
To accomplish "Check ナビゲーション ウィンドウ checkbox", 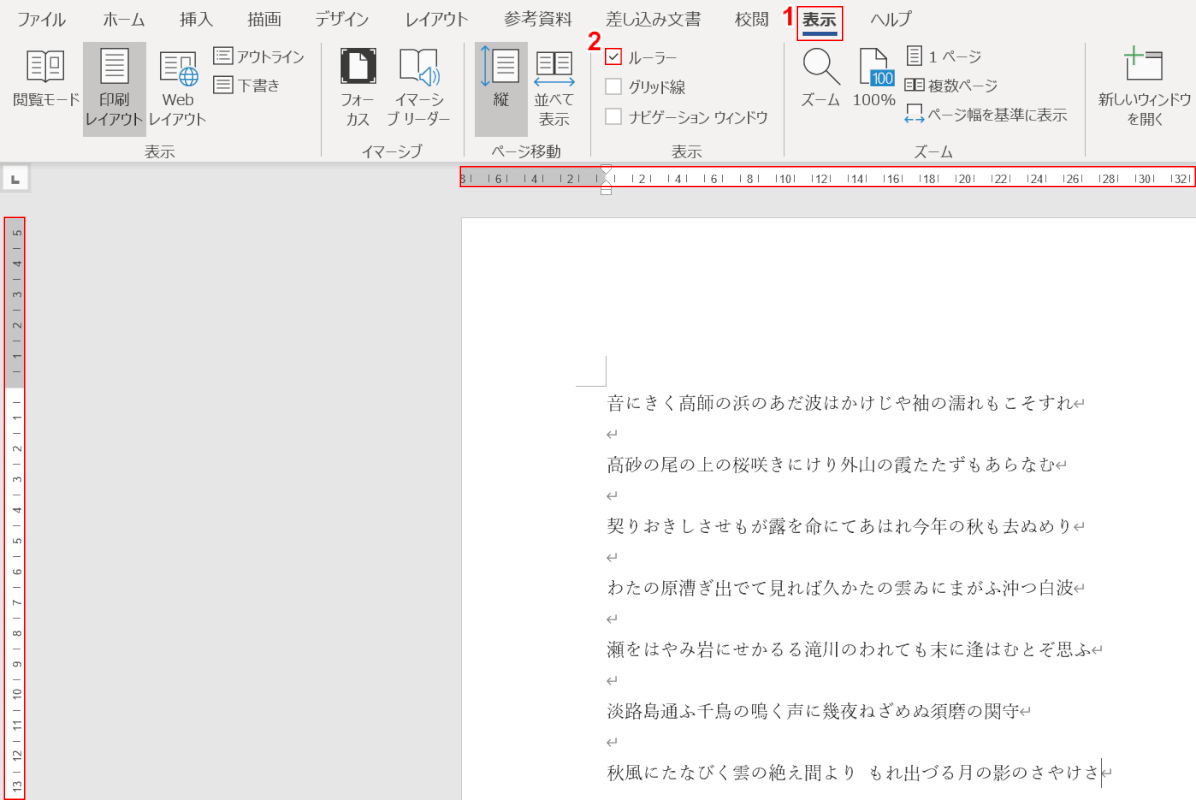I will tap(614, 117).
